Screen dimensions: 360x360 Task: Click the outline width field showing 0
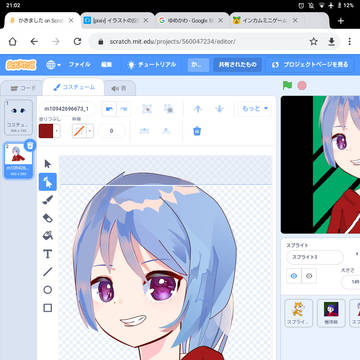111,131
